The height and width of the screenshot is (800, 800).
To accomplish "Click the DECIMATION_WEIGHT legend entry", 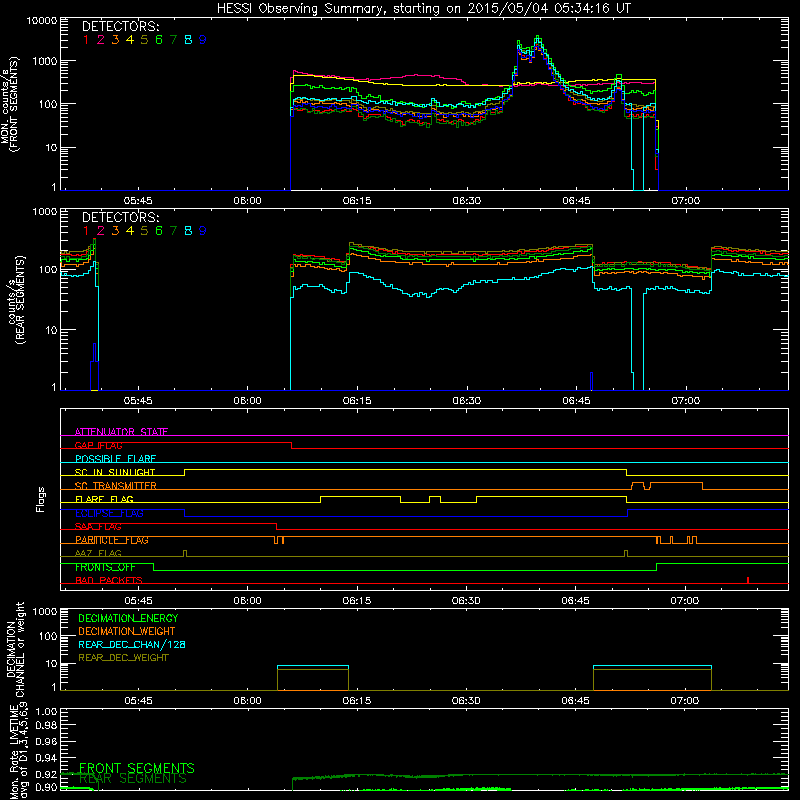I will (127, 632).
